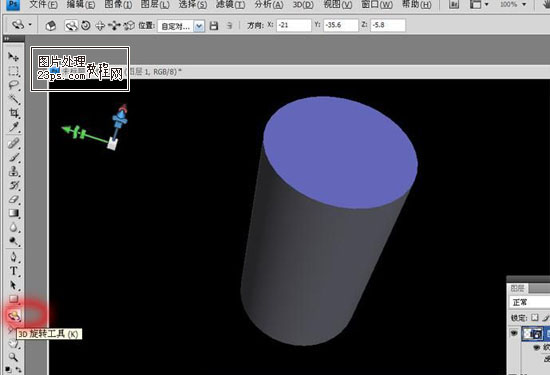Select the Move tool

(x=13, y=56)
